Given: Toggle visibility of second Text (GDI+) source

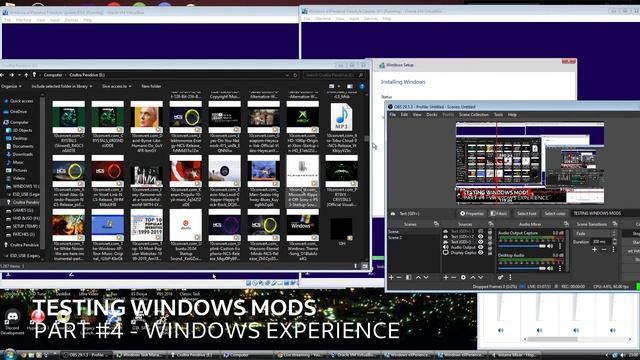Looking at the screenshot, I should (x=480, y=237).
